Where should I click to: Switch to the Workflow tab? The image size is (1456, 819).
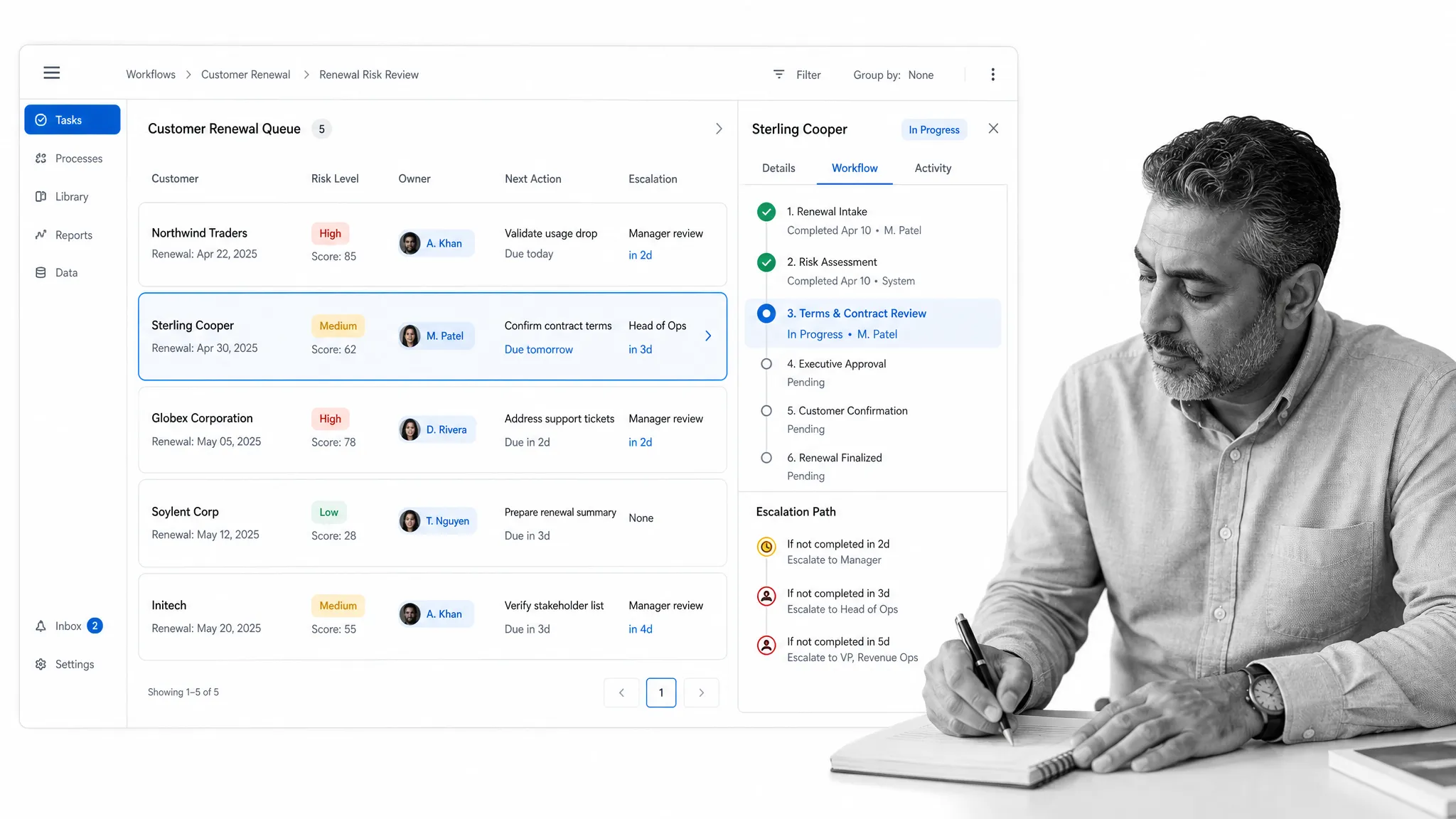[855, 168]
